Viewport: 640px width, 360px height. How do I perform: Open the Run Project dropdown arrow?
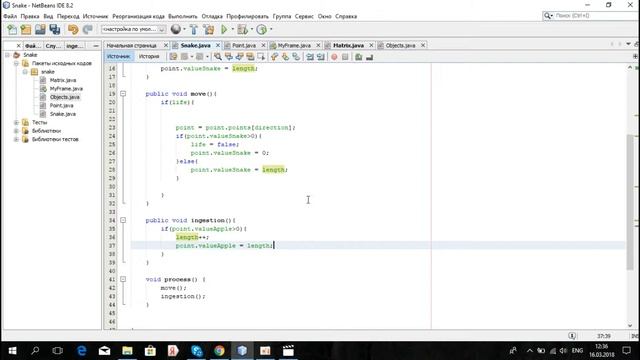(x=233, y=29)
